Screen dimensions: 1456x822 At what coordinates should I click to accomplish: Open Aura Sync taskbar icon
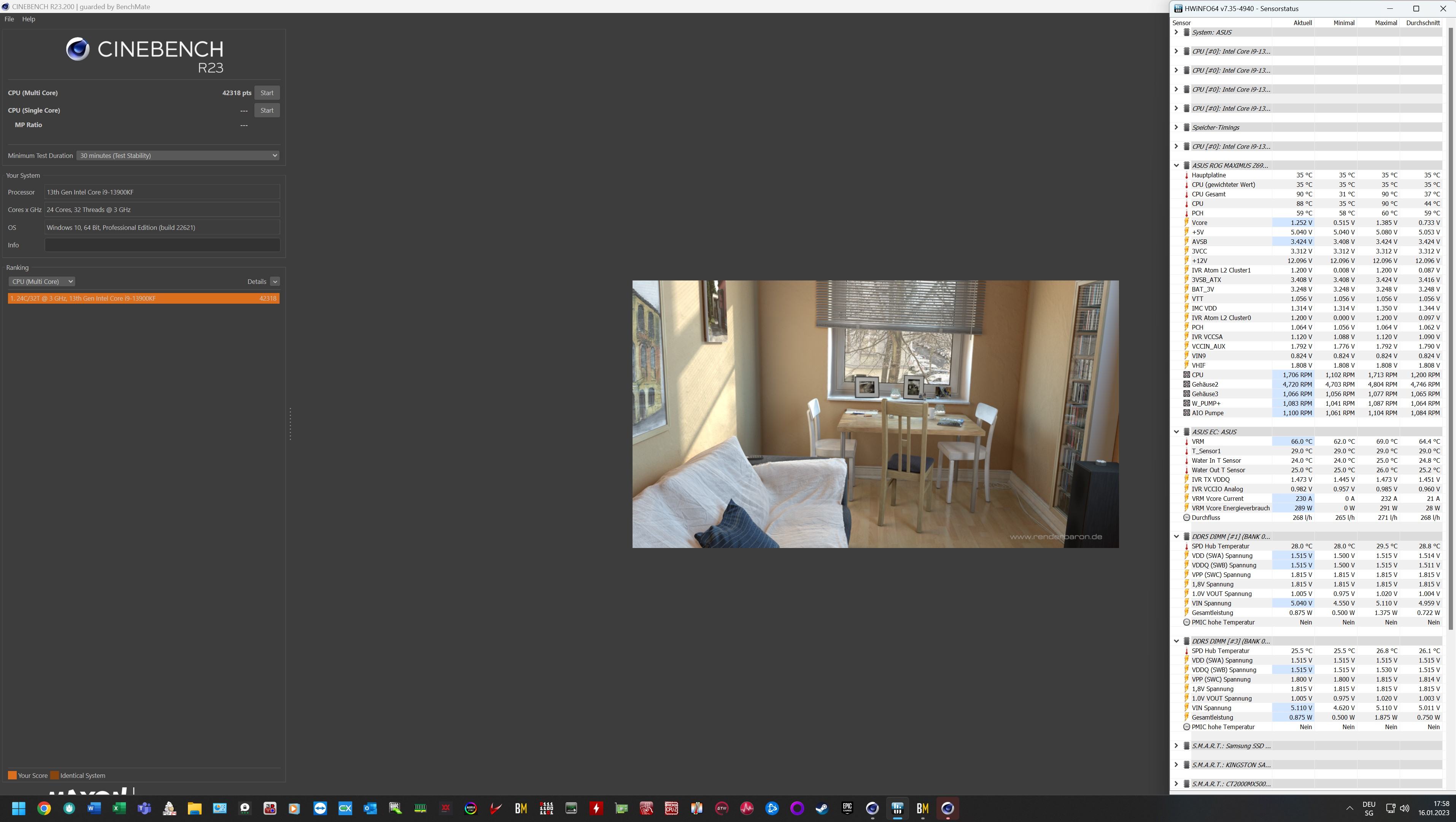pyautogui.click(x=471, y=808)
